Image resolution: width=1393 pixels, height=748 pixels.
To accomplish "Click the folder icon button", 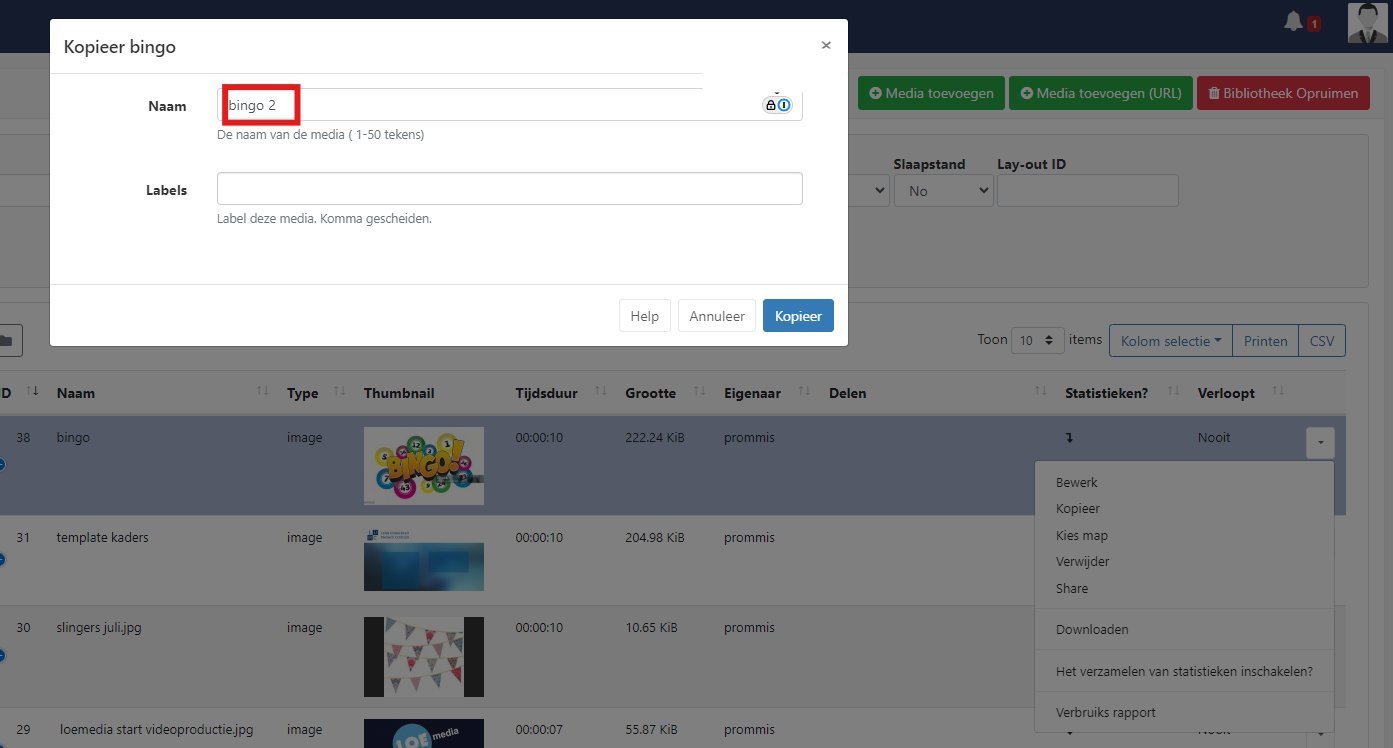I will [x=8, y=340].
